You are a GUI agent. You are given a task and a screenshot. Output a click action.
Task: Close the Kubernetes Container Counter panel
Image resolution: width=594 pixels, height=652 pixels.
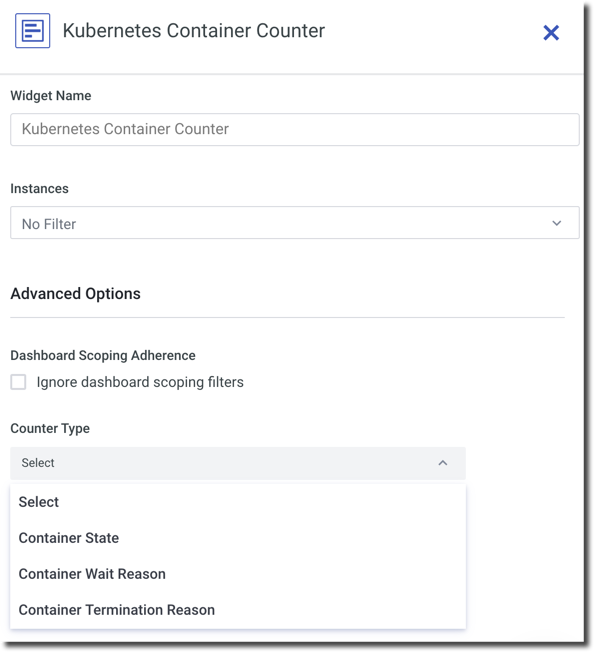pos(551,32)
